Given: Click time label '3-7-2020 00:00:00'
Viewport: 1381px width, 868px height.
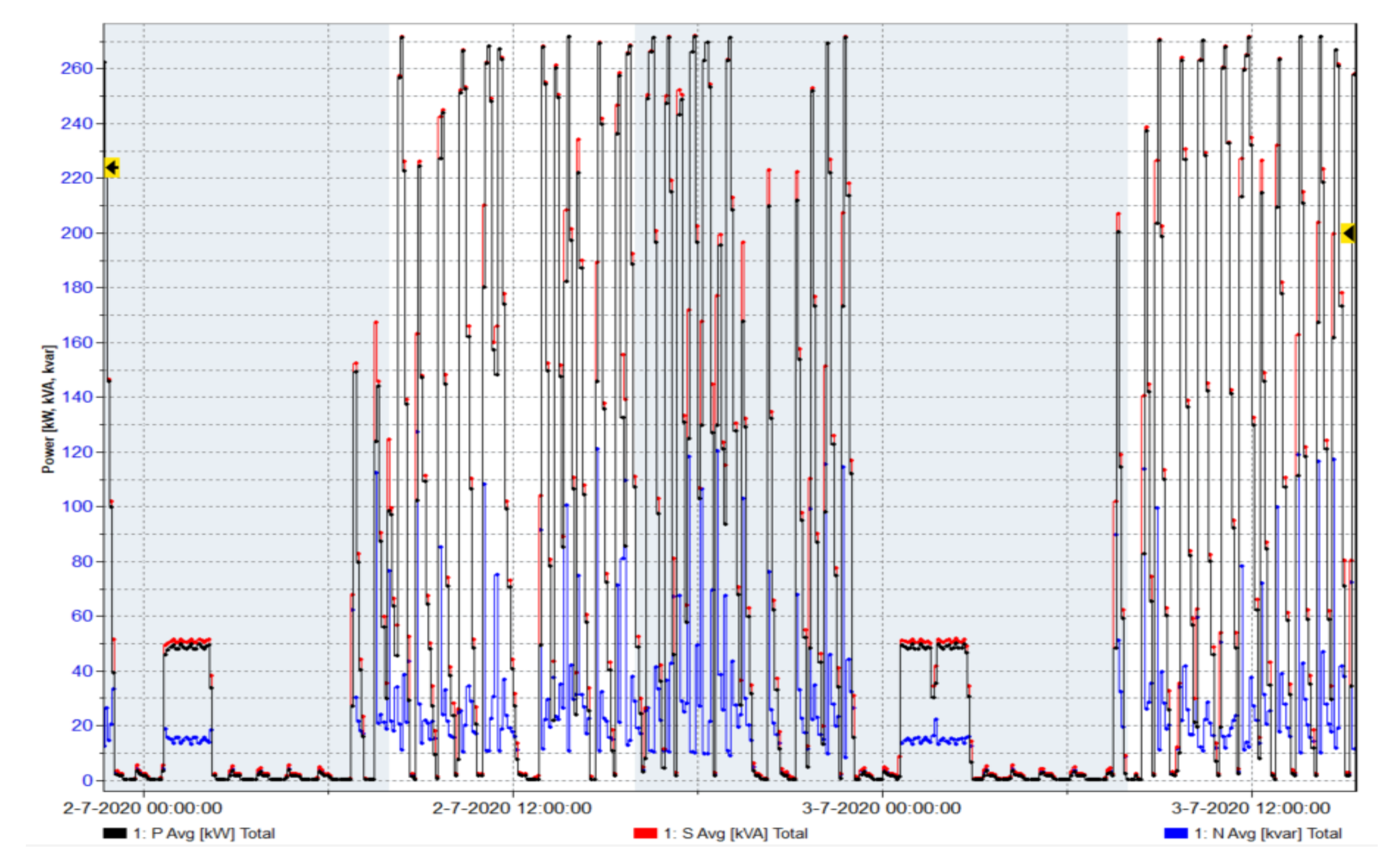Looking at the screenshot, I should [881, 809].
